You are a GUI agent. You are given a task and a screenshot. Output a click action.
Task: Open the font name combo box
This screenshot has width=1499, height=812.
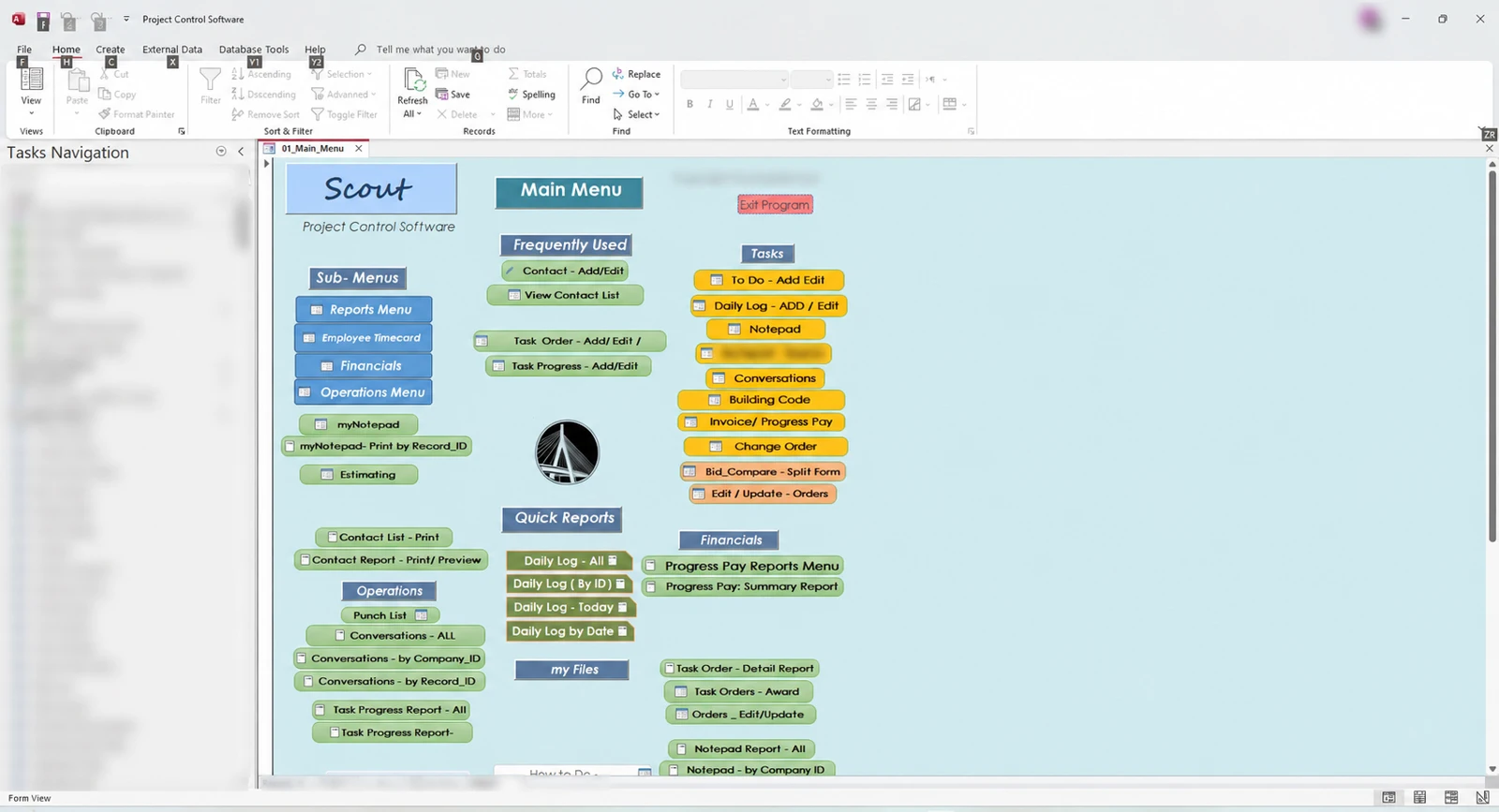(x=734, y=80)
